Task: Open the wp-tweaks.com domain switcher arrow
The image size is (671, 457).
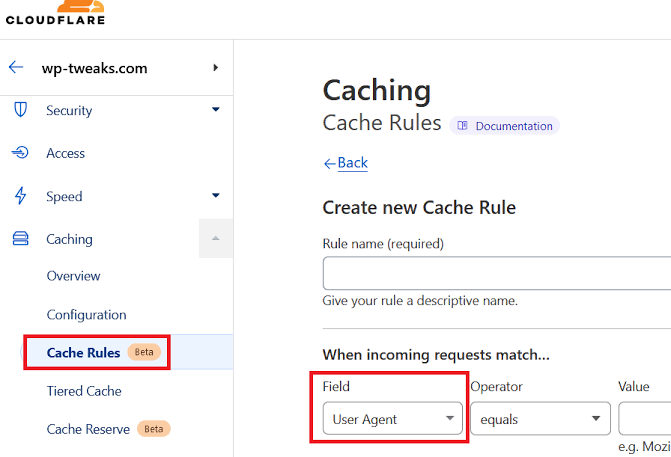Action: pos(215,68)
